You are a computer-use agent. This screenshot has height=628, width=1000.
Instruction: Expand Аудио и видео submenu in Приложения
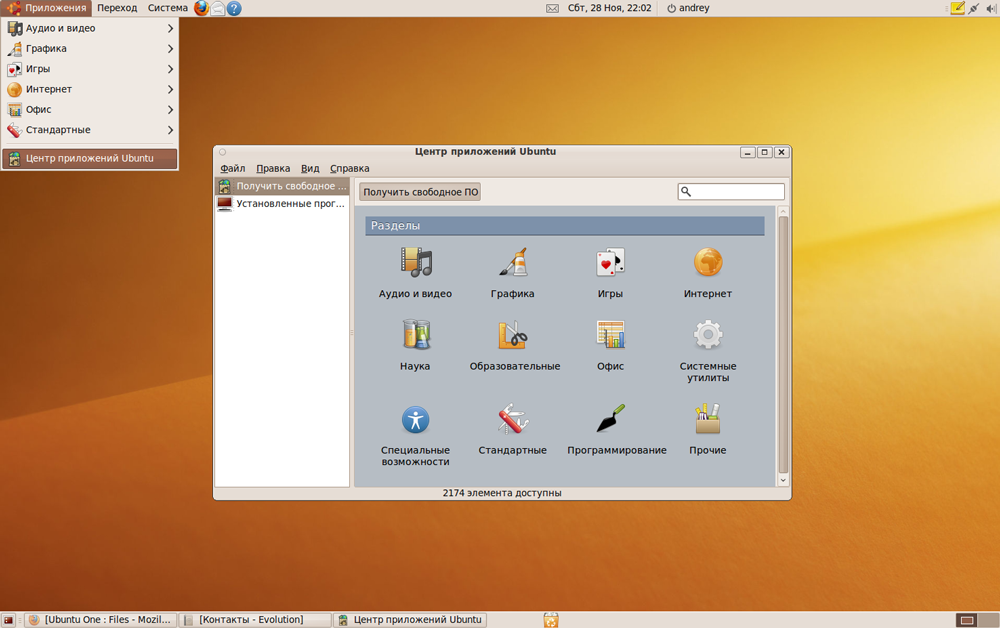90,28
